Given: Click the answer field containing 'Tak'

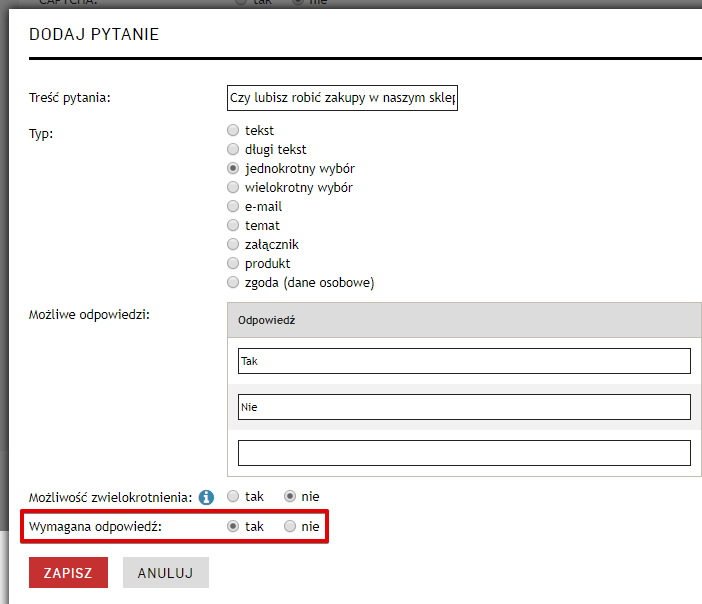Looking at the screenshot, I should [x=464, y=361].
